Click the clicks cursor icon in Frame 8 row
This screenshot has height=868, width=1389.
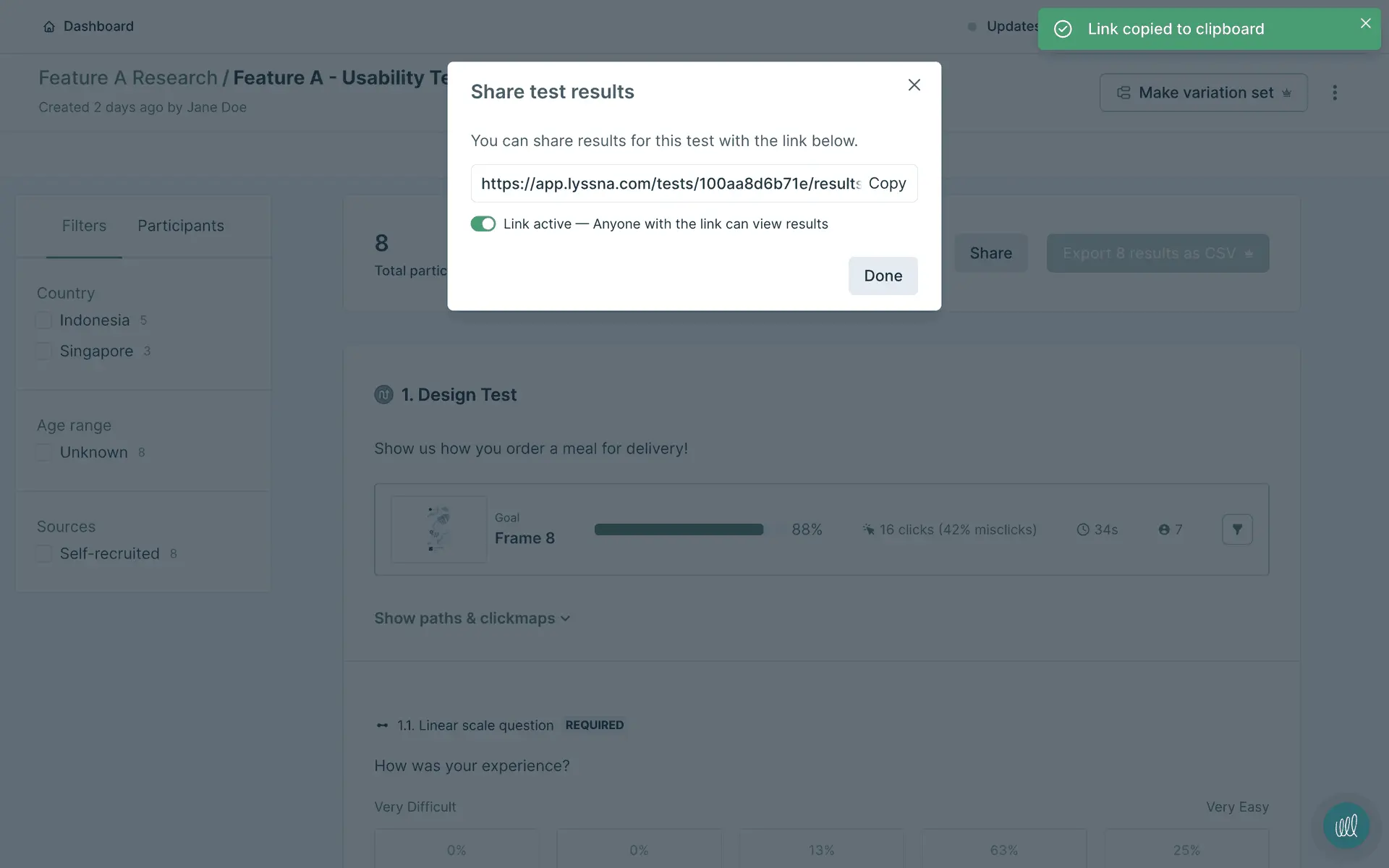[x=868, y=530]
